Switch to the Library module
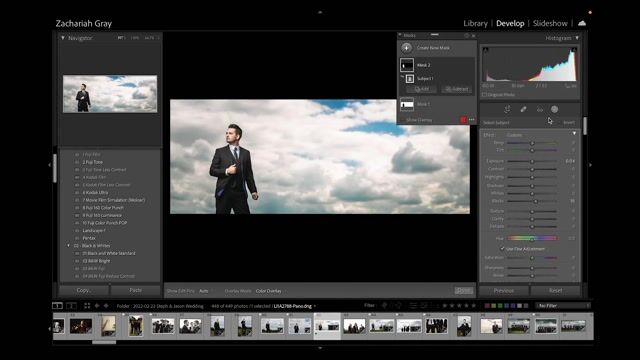Screen dimensions: 640x360 476,24
